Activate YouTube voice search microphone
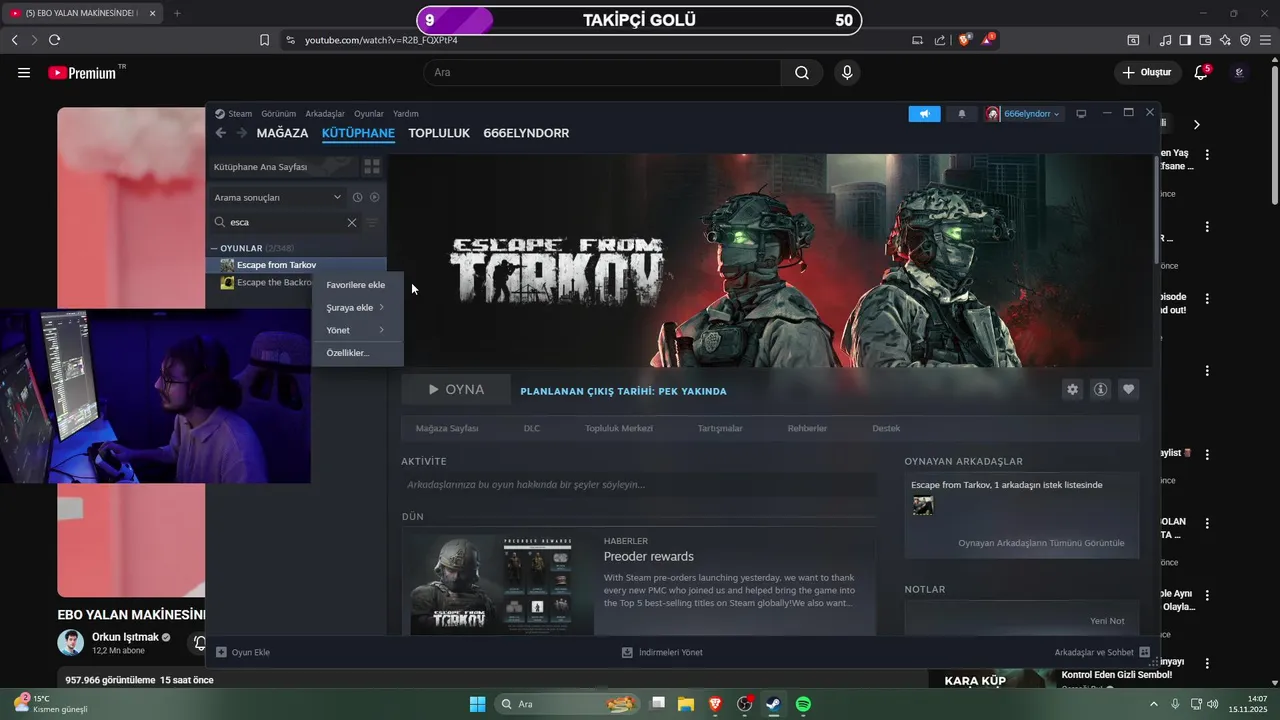This screenshot has height=720, width=1280. [847, 72]
